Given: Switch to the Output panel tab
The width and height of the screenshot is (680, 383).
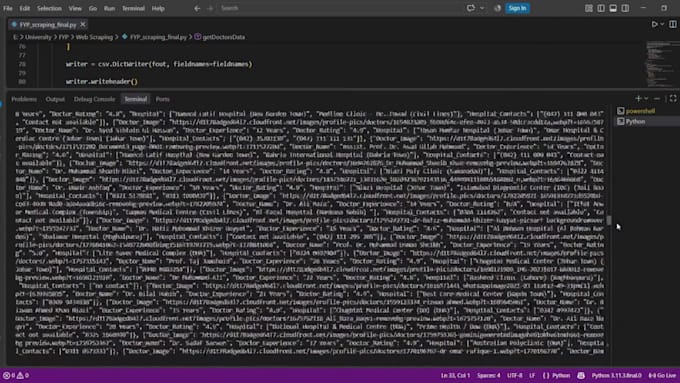Looking at the screenshot, I should tap(55, 99).
